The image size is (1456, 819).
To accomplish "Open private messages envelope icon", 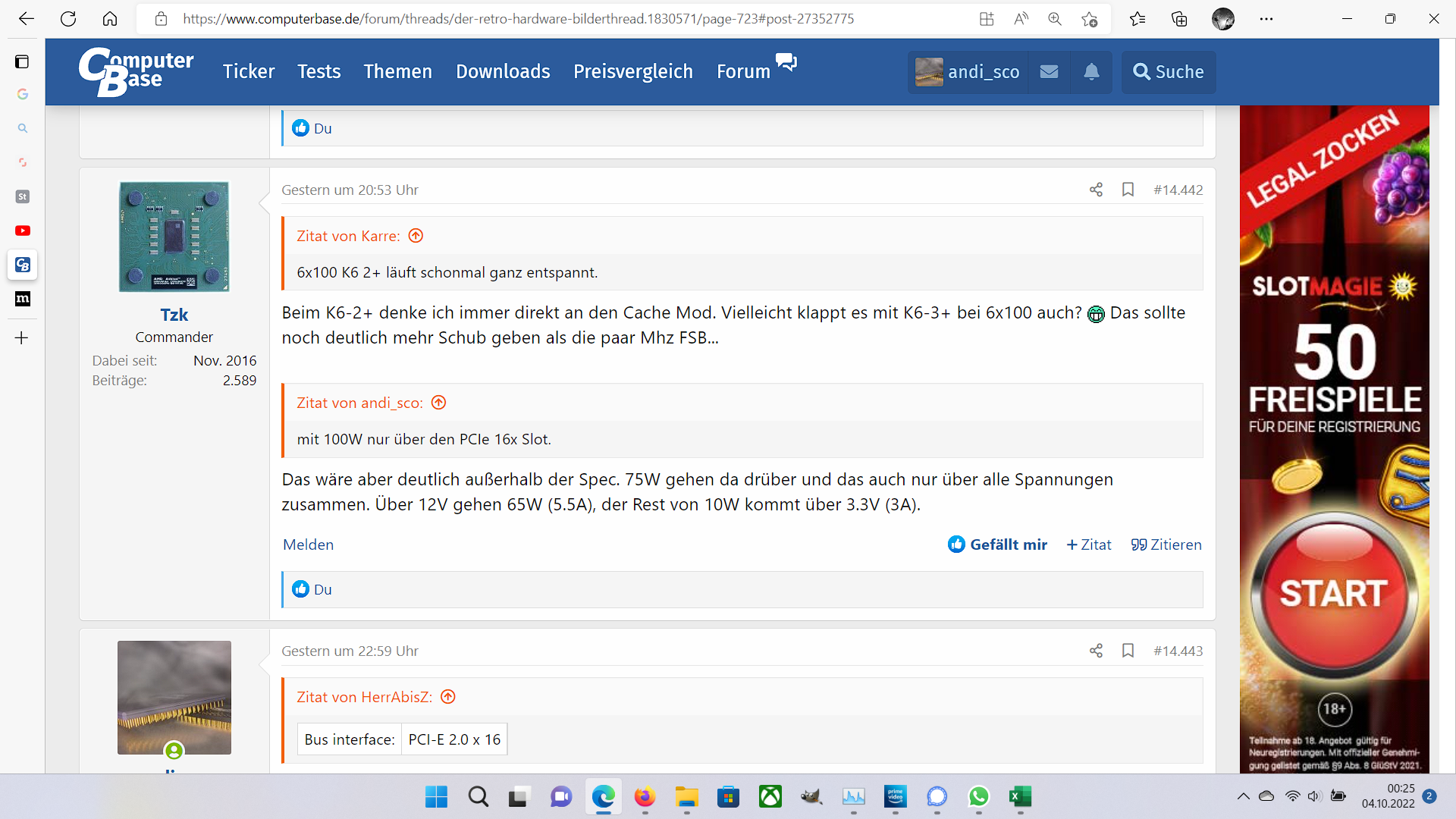I will tap(1049, 72).
